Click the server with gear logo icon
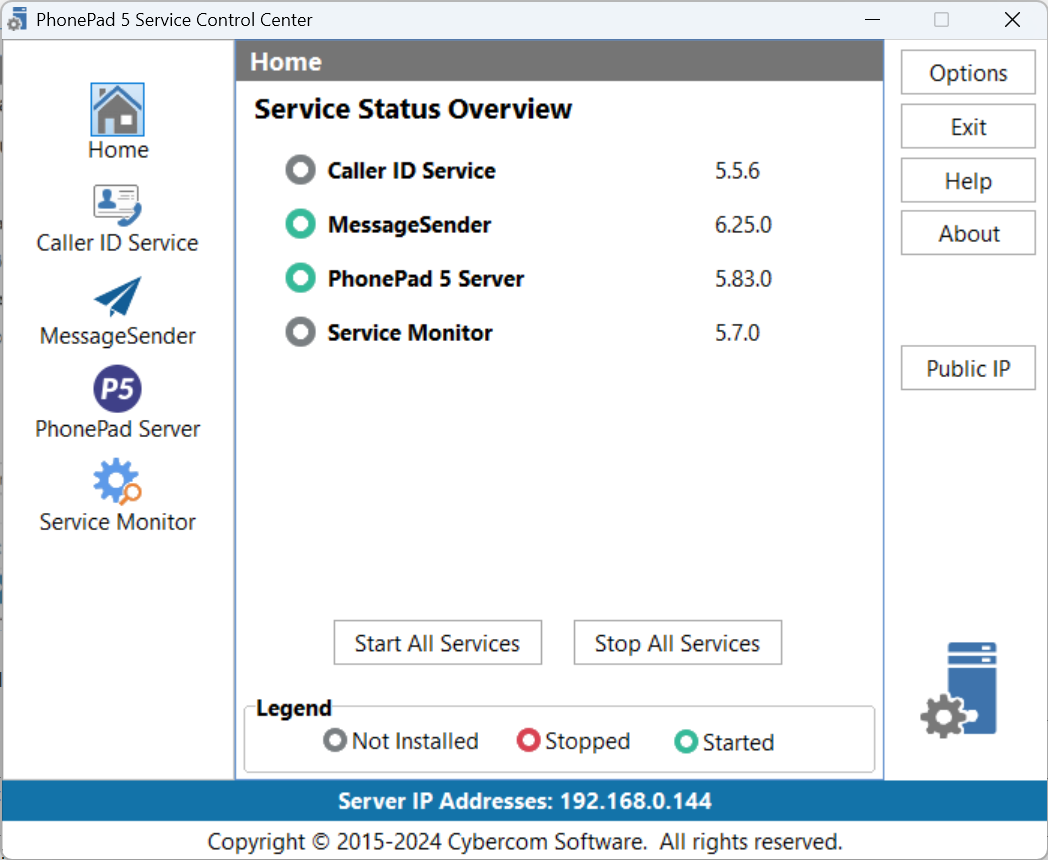The height and width of the screenshot is (860, 1048). pyautogui.click(x=959, y=690)
